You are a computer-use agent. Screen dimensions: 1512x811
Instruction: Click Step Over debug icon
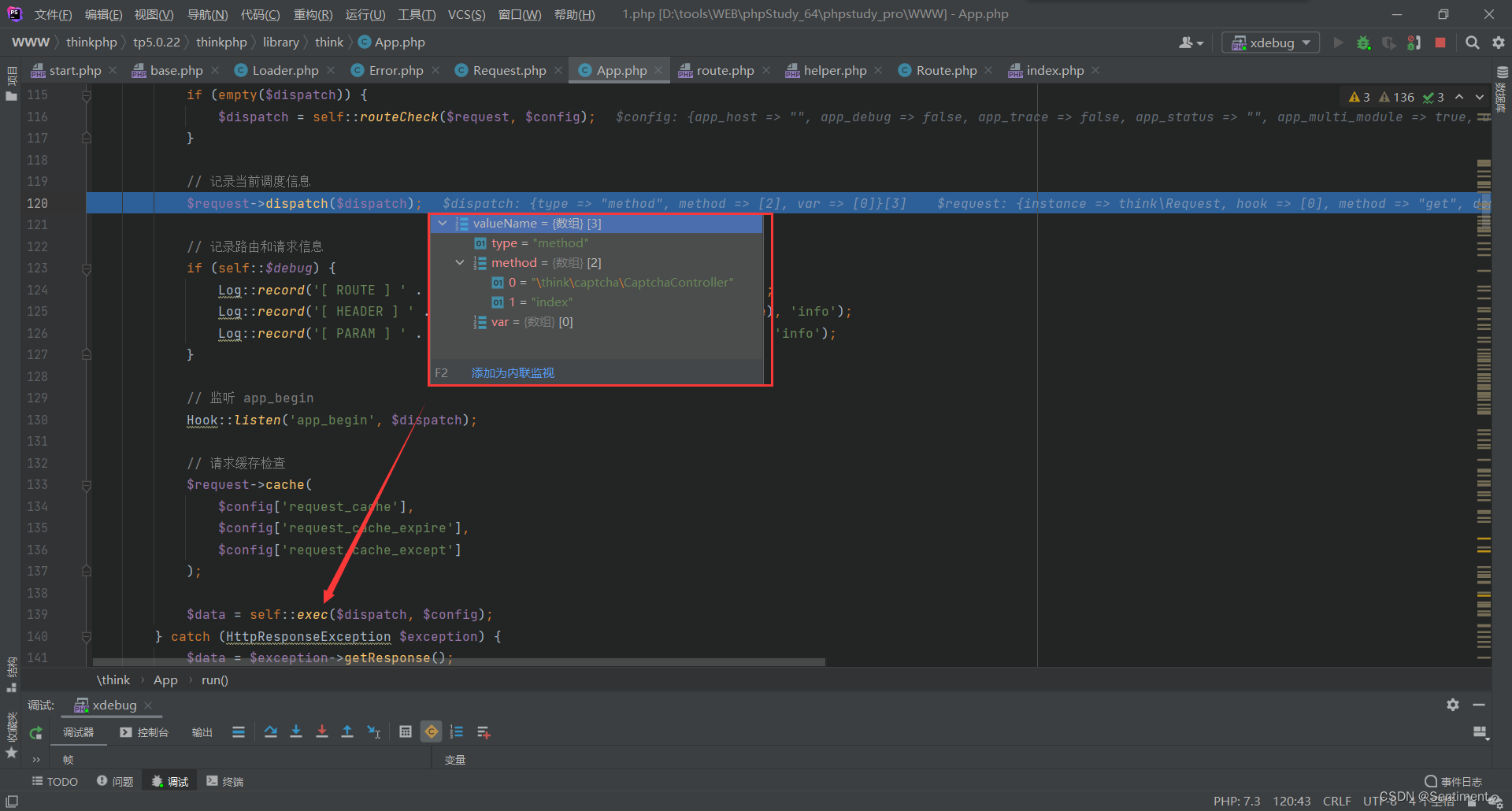tap(271, 732)
